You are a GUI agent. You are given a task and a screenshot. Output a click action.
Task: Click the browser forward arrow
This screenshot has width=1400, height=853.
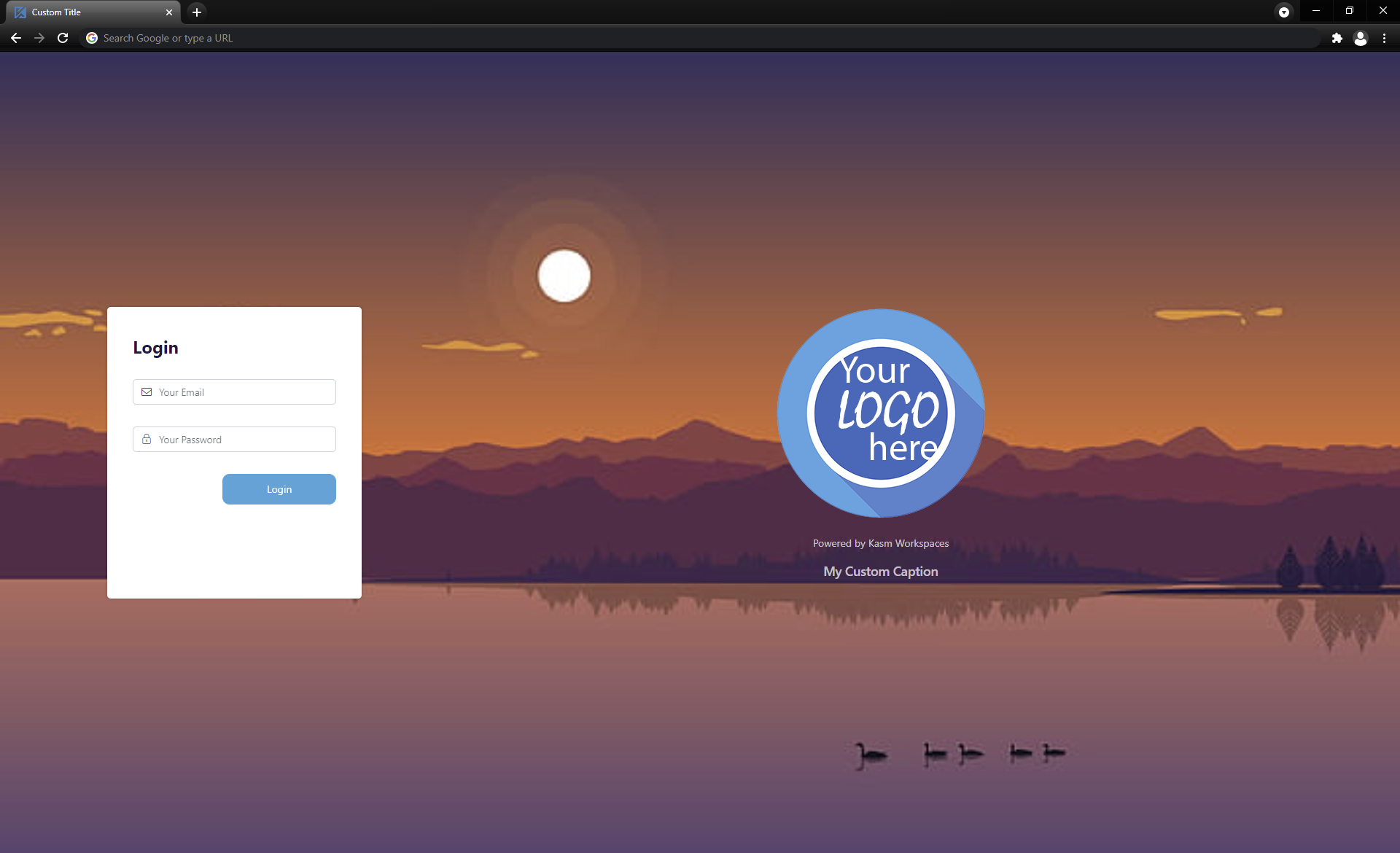pyautogui.click(x=39, y=38)
